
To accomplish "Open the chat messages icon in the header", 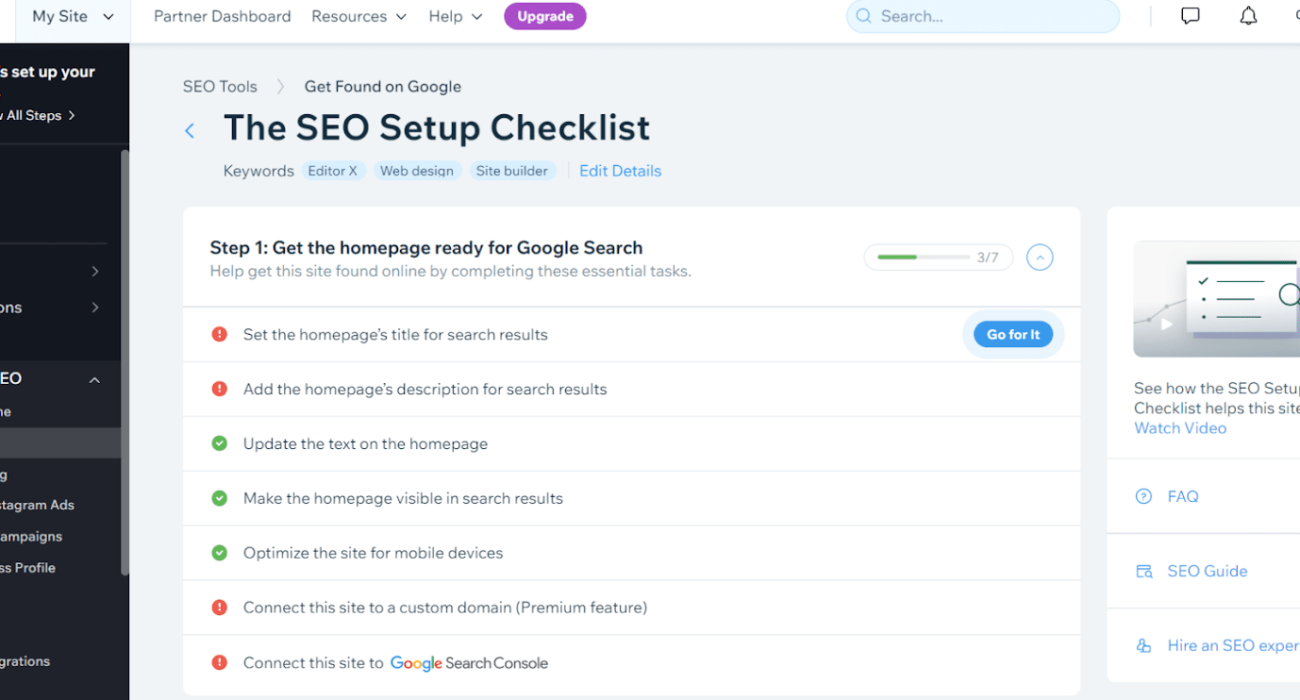I will (x=1190, y=16).
